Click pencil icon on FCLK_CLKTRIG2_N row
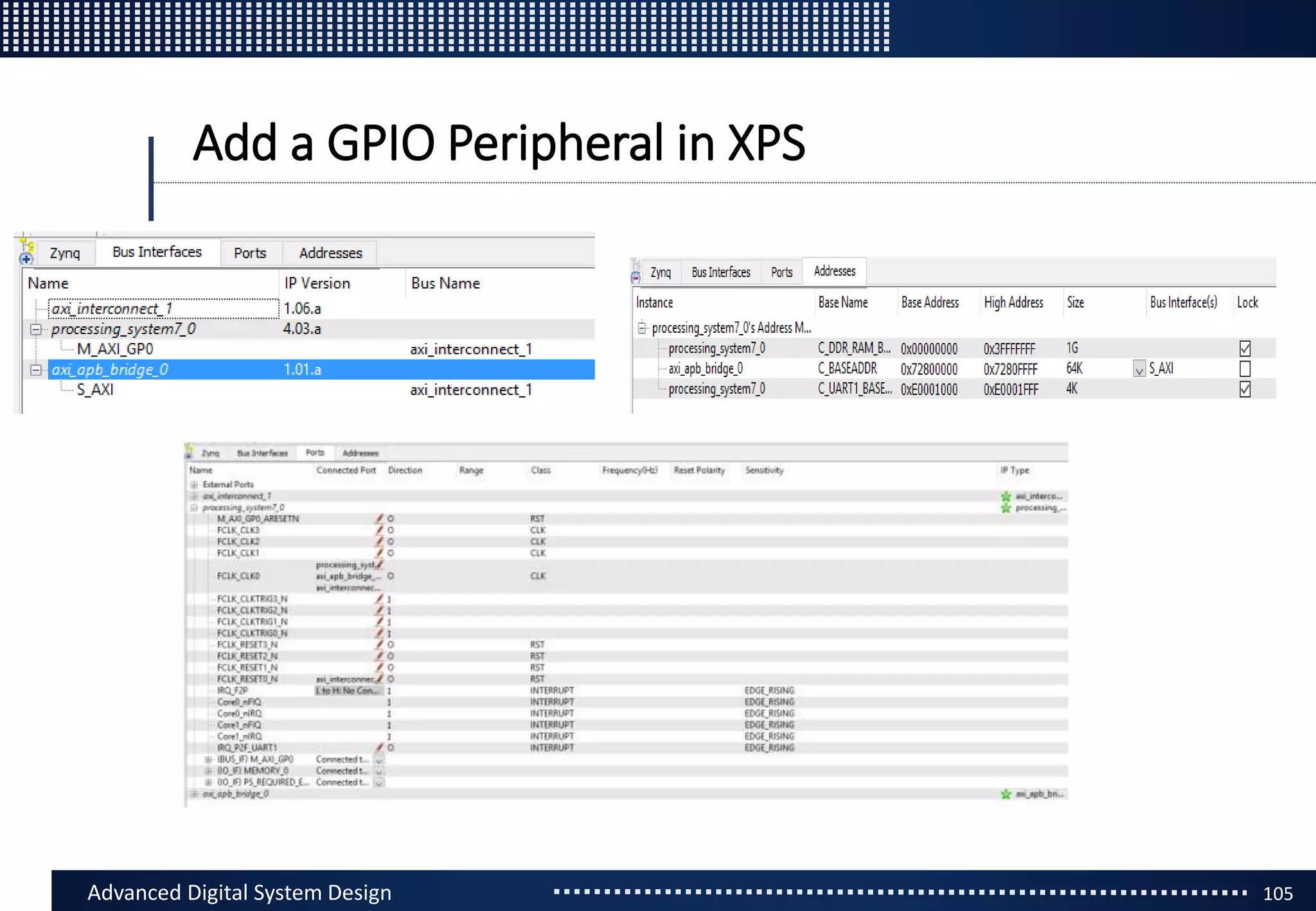Screen dimensions: 1316x911 tap(380, 610)
